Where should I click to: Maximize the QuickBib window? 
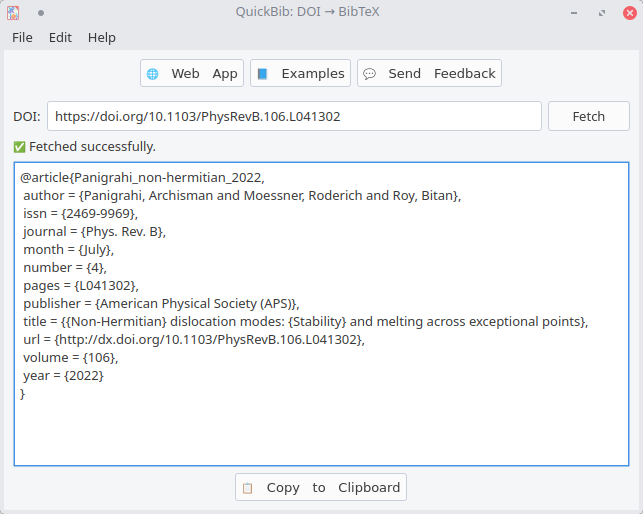[602, 13]
